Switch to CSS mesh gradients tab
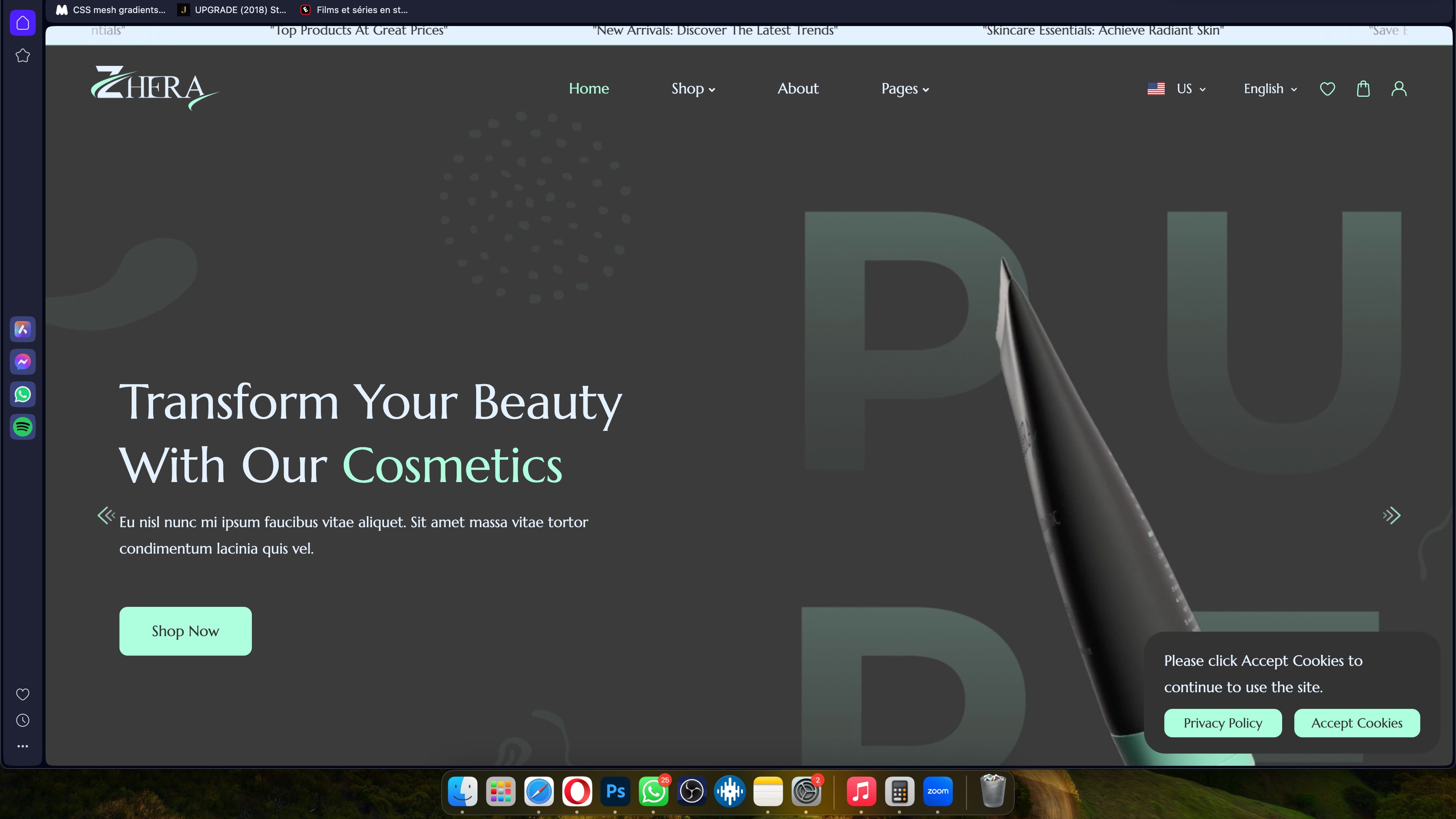Viewport: 1456px width, 819px height. 111,10
